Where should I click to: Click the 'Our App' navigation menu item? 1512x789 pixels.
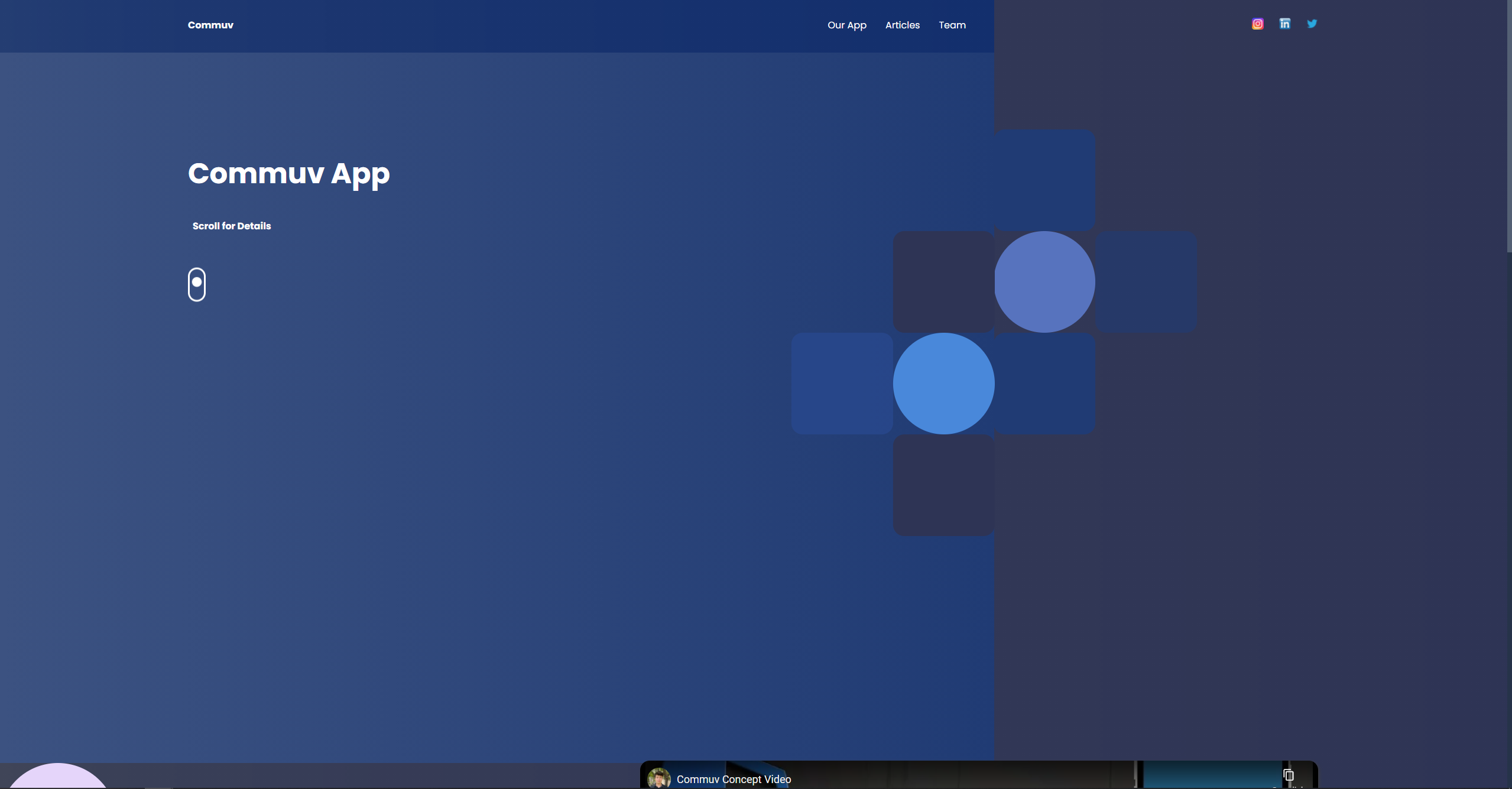[847, 24]
